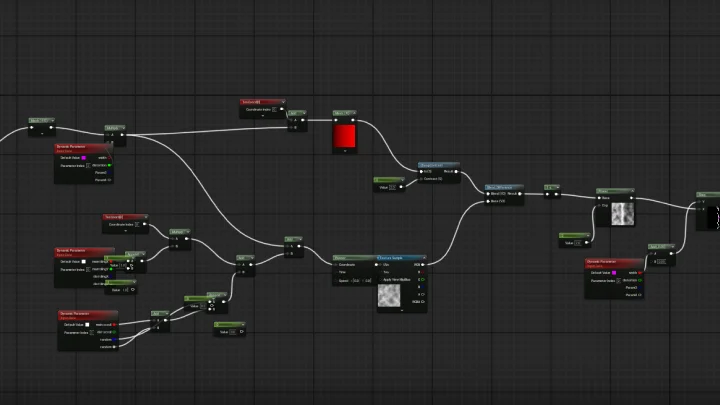This screenshot has height=405, width=720.
Task: Select the Power node preview thumbnail
Action: pyautogui.click(x=623, y=214)
